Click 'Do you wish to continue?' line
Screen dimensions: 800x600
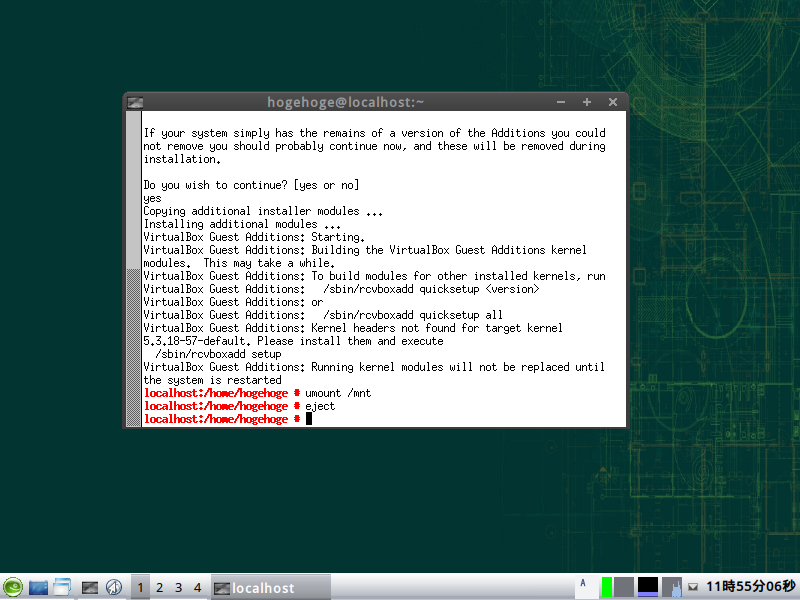click(251, 185)
